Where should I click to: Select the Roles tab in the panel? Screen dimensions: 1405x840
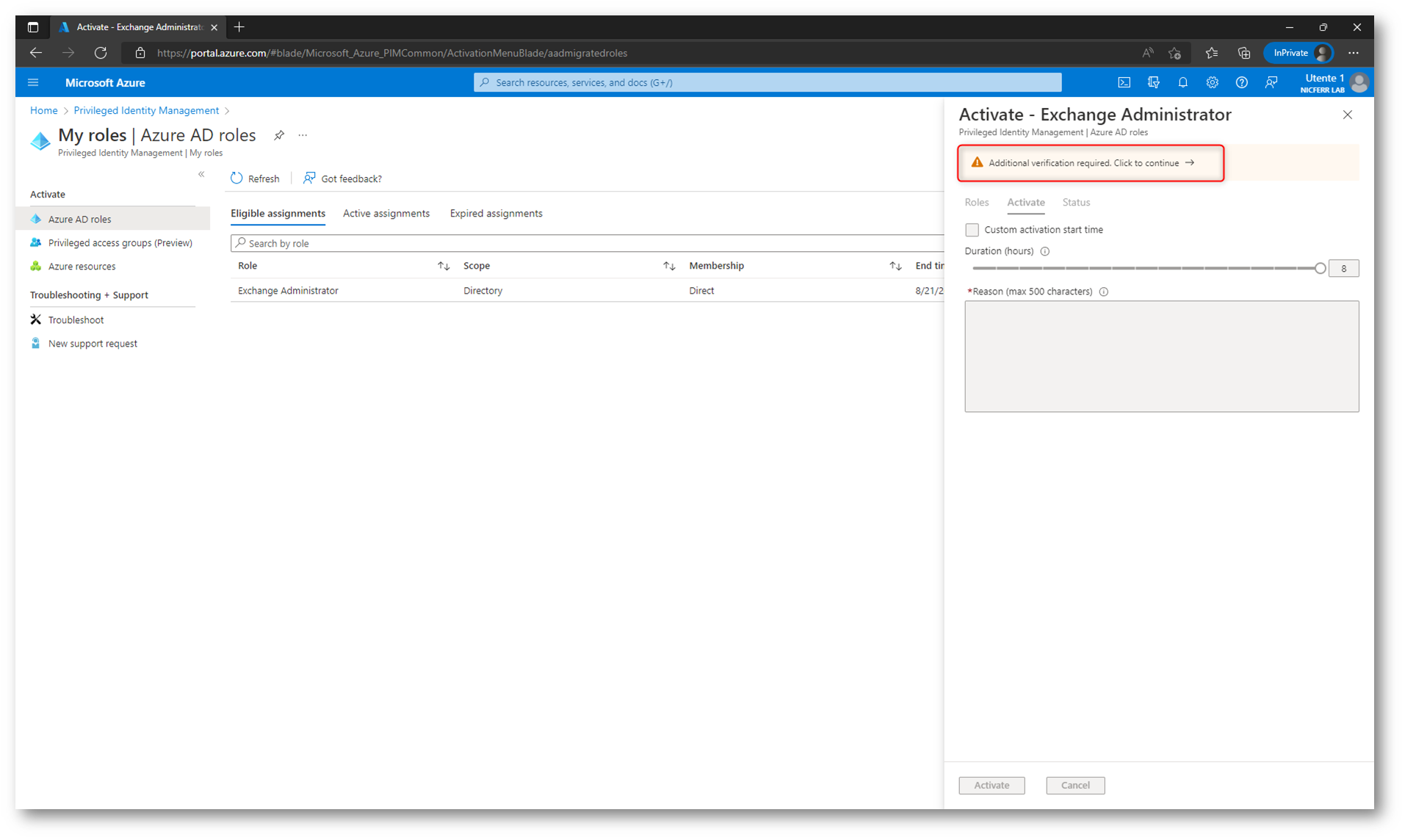(976, 203)
